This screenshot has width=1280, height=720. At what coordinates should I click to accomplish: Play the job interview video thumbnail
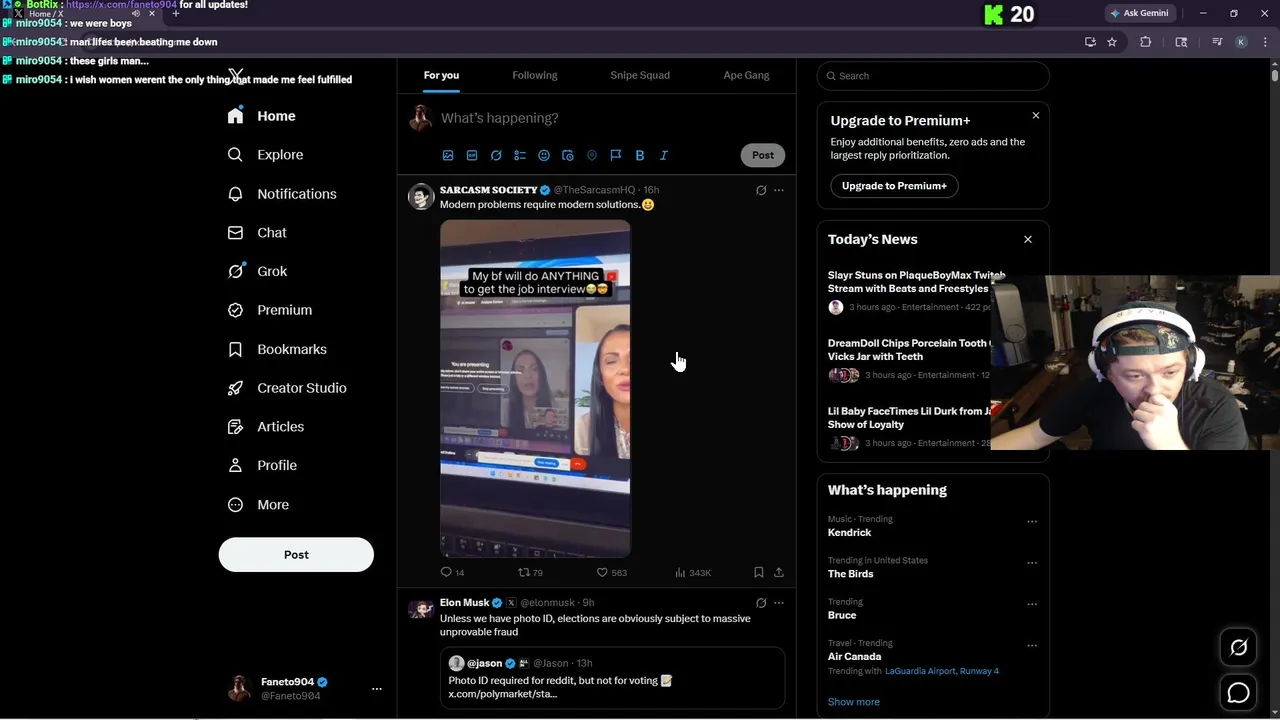pos(535,388)
